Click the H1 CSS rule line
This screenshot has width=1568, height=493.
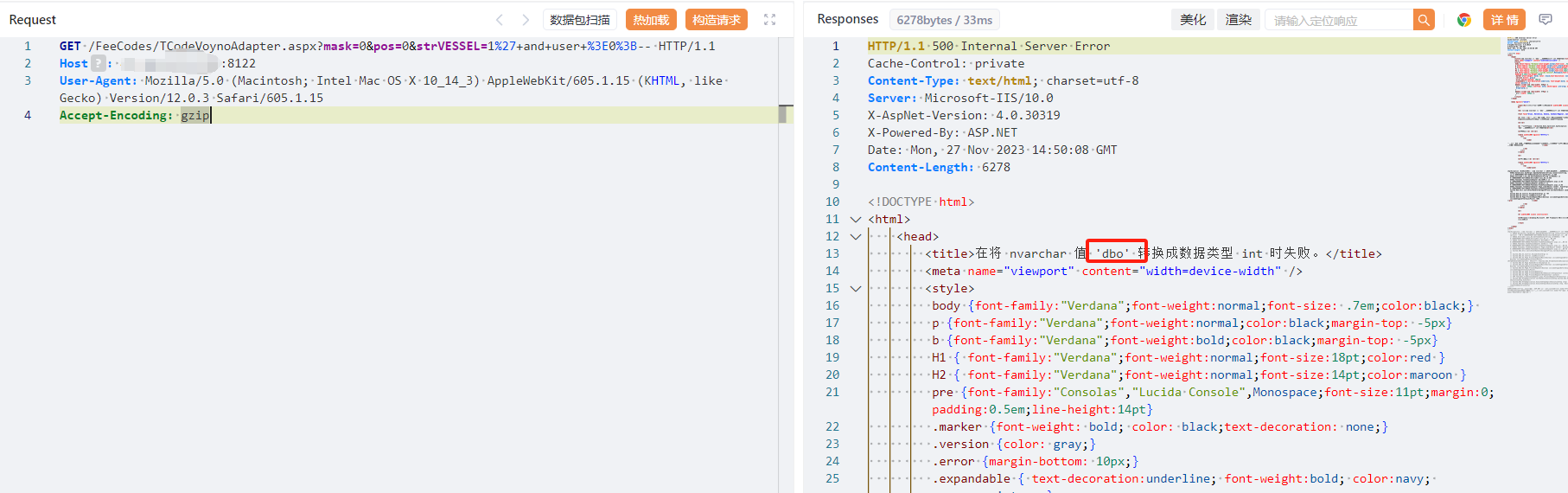click(x=1188, y=357)
